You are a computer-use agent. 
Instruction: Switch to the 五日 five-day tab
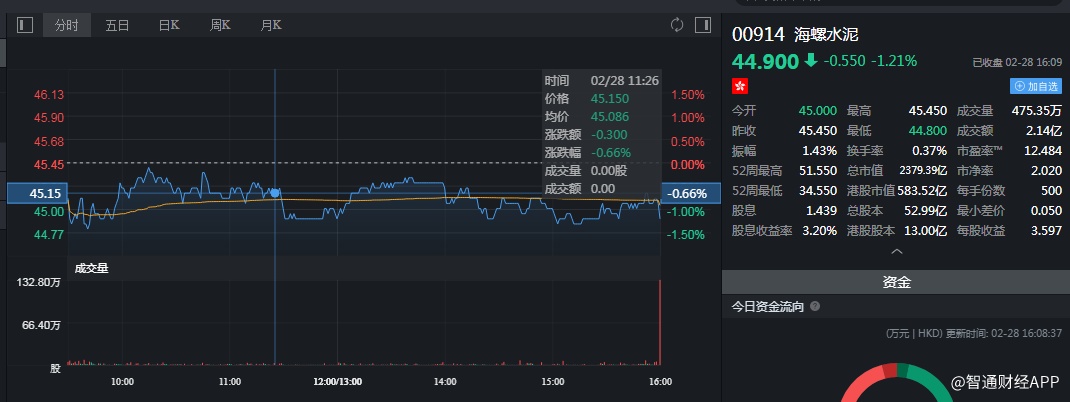118,25
